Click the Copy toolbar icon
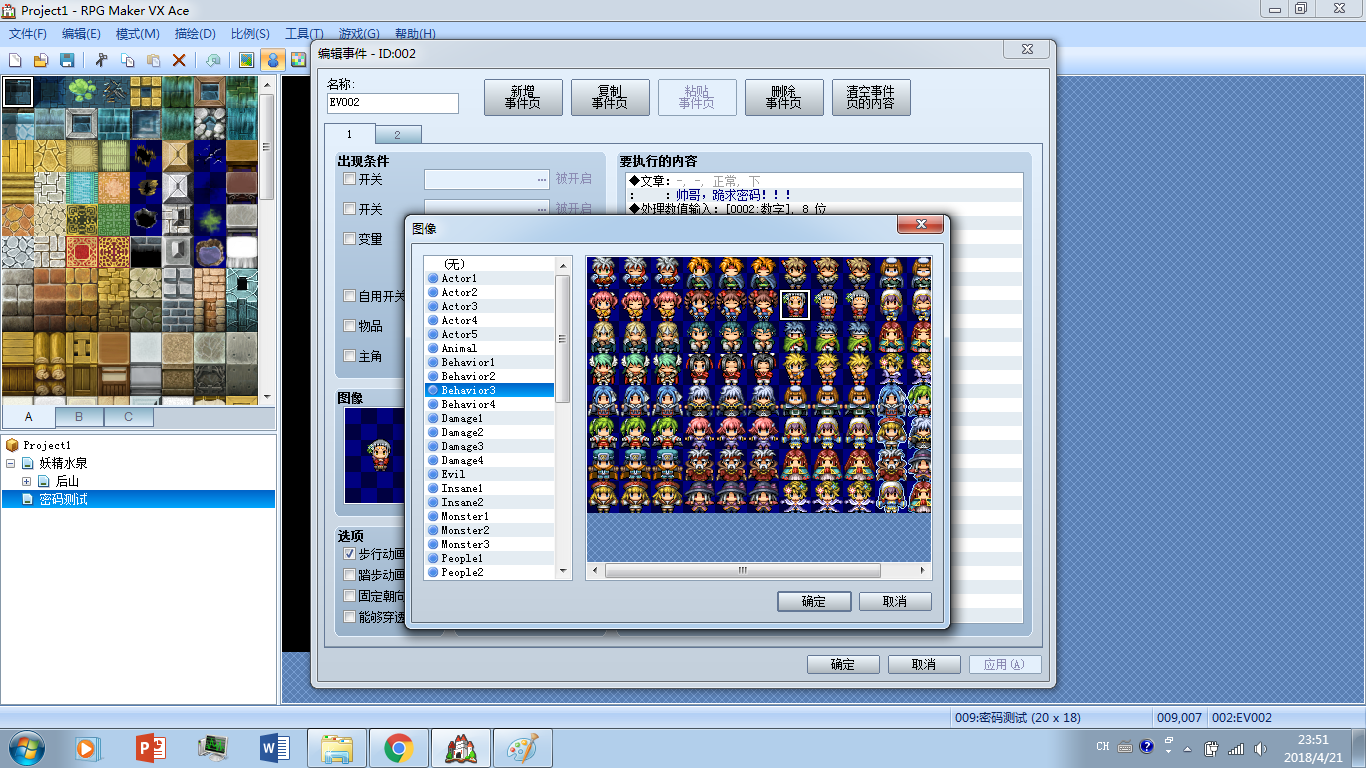 (x=127, y=60)
